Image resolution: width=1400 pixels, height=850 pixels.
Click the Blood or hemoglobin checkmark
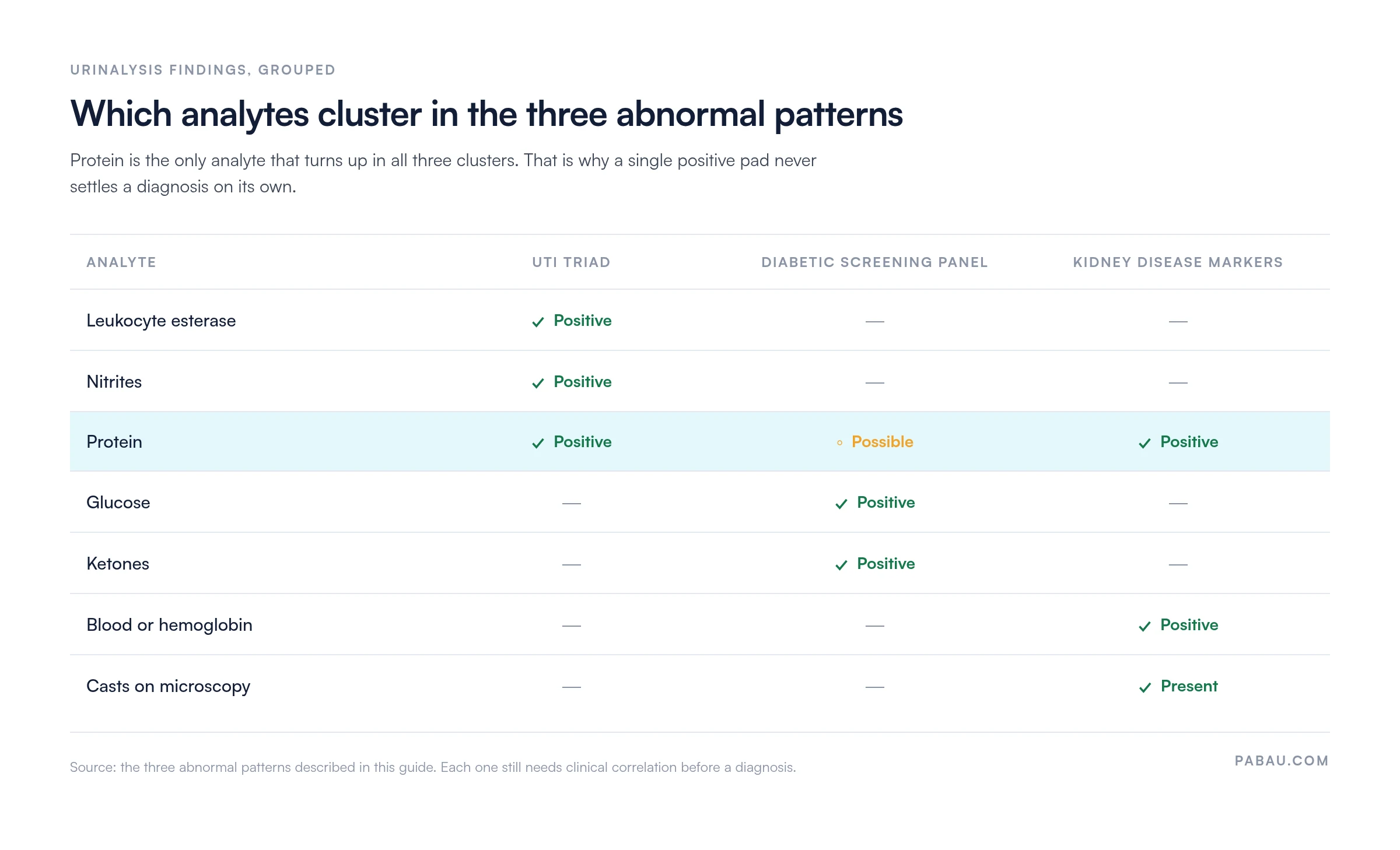1144,626
